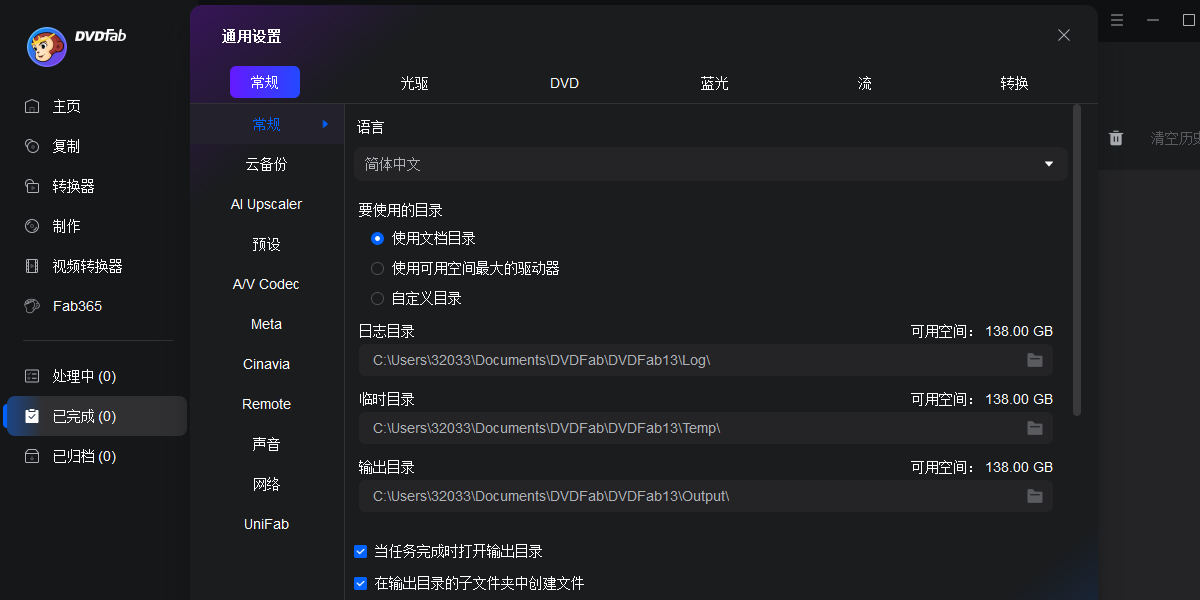Open the 视频转换器 module
Viewport: 1200px width, 600px height.
[30, 266]
